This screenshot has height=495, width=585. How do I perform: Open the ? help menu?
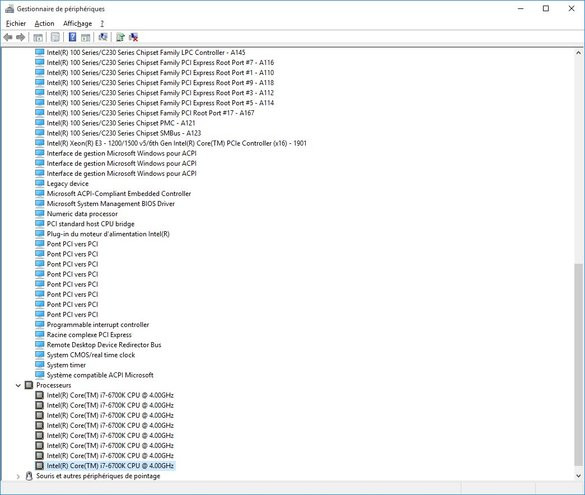pyautogui.click(x=102, y=24)
